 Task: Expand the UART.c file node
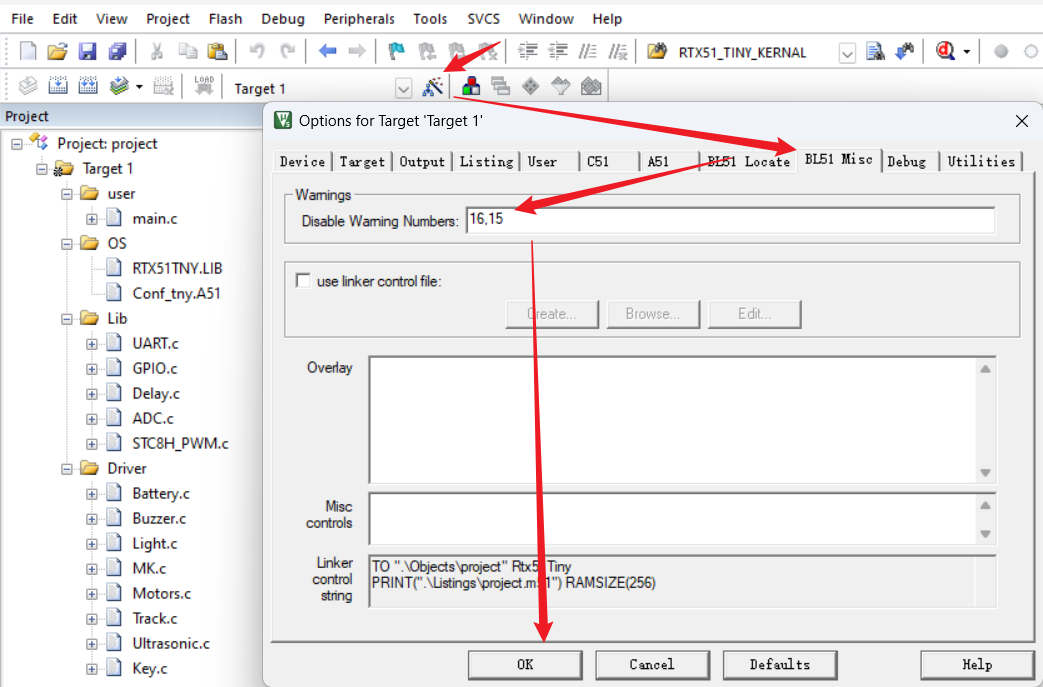[x=91, y=344]
